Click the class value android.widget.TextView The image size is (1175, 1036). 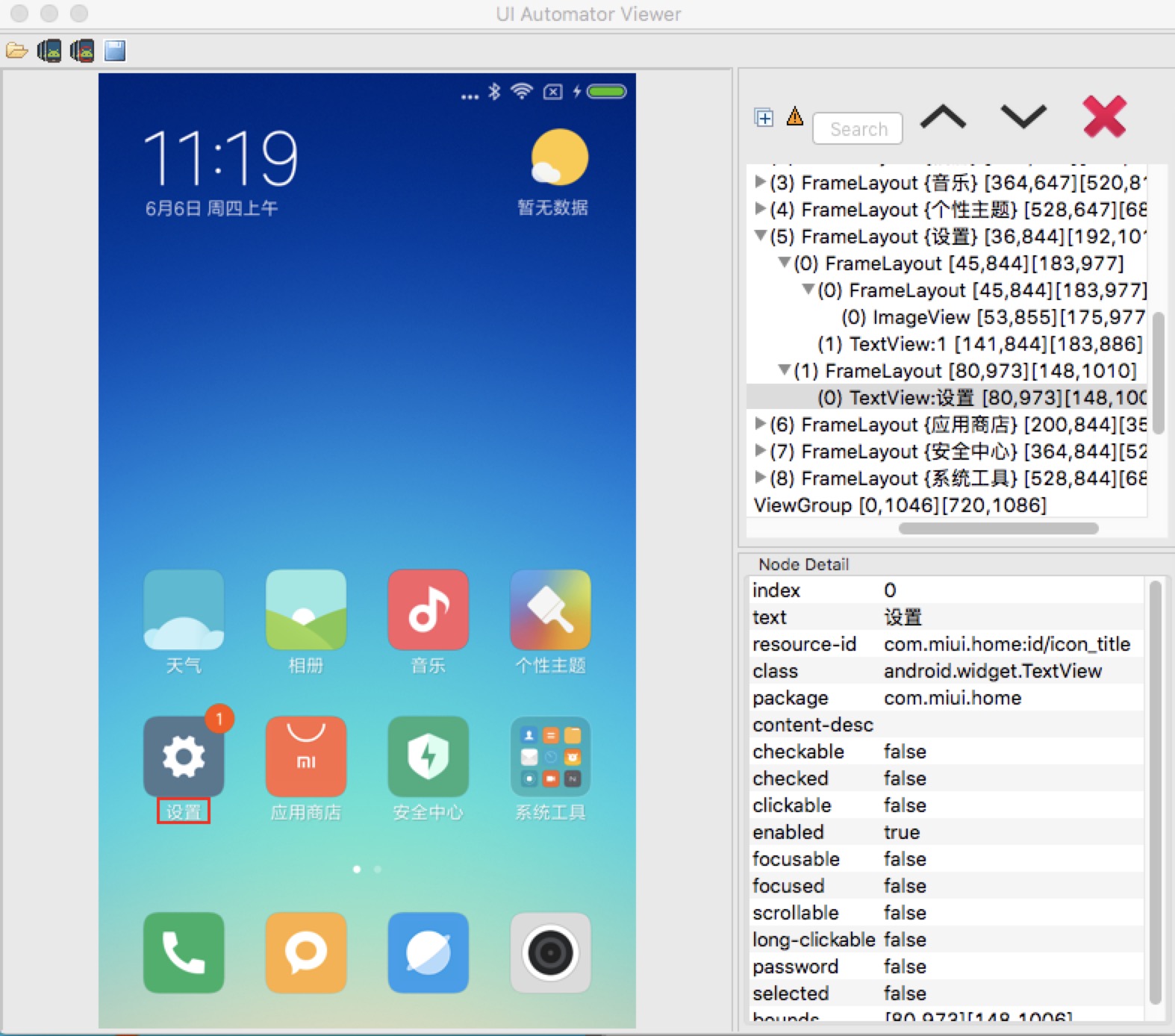pos(993,671)
